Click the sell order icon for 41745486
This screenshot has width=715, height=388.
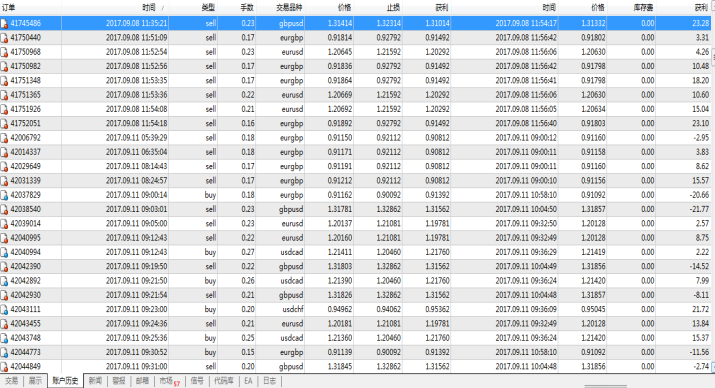pyautogui.click(x=4, y=23)
